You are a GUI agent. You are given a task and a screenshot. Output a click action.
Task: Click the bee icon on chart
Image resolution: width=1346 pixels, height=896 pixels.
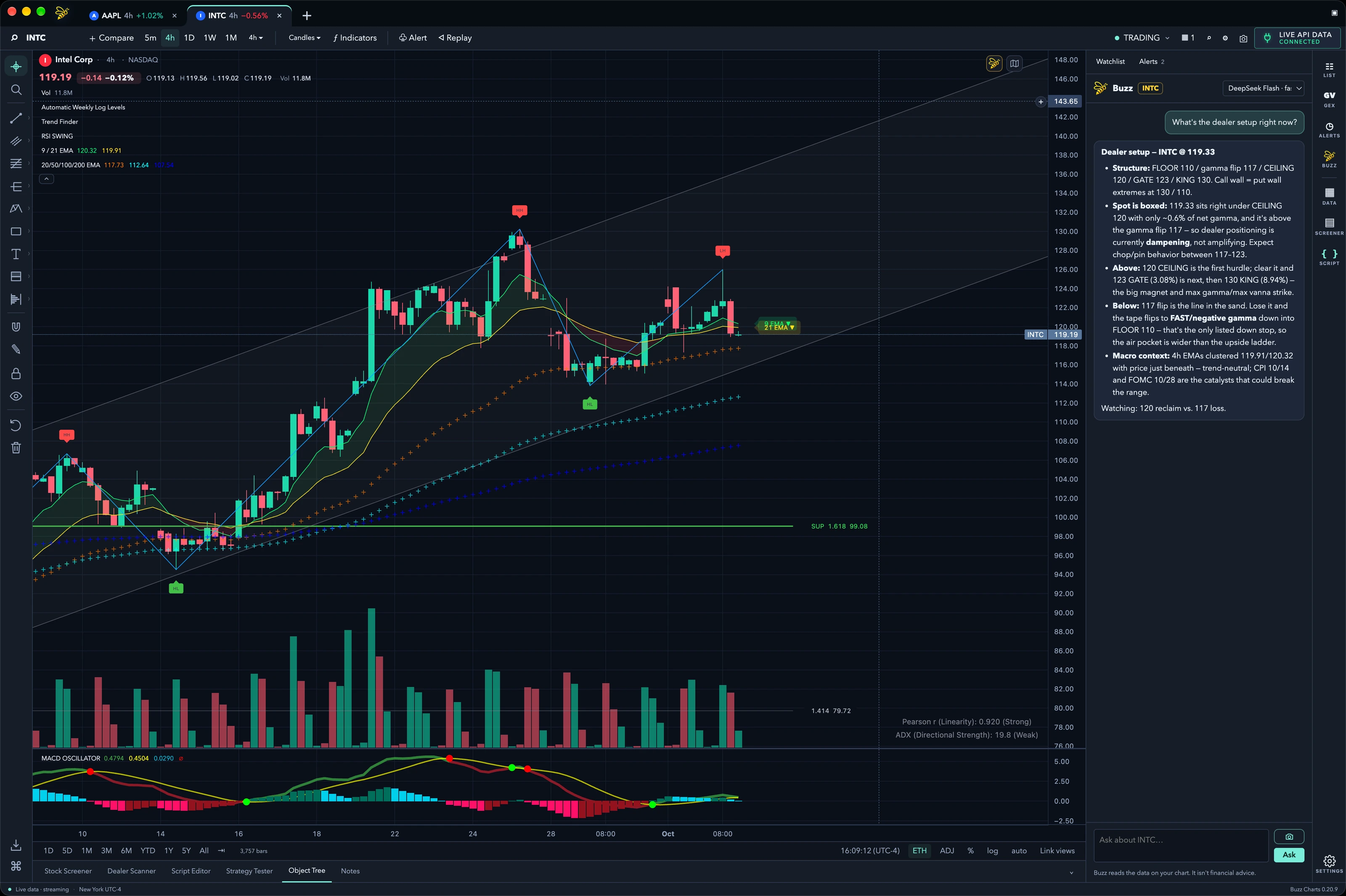pyautogui.click(x=994, y=63)
